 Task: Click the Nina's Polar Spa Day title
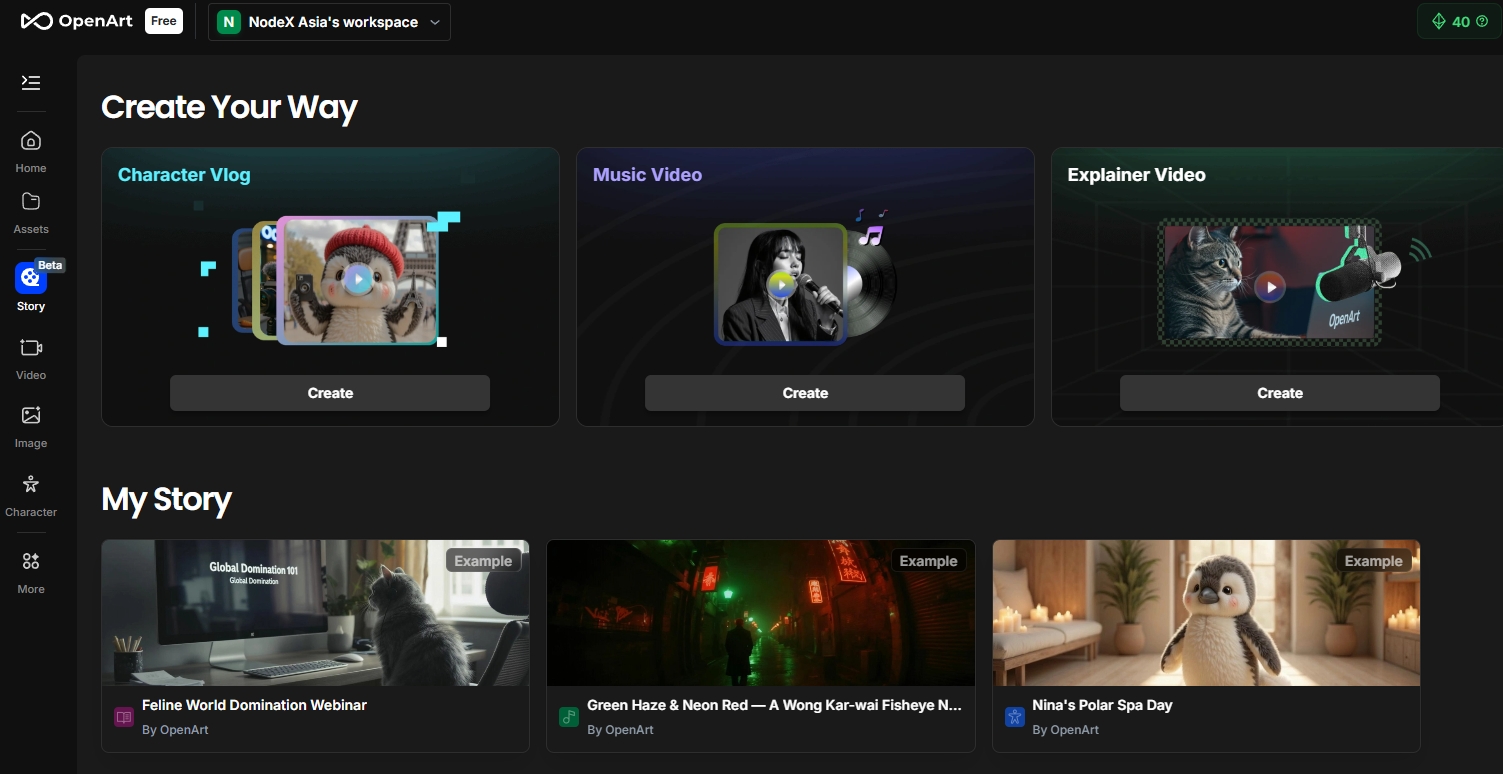pos(1102,705)
